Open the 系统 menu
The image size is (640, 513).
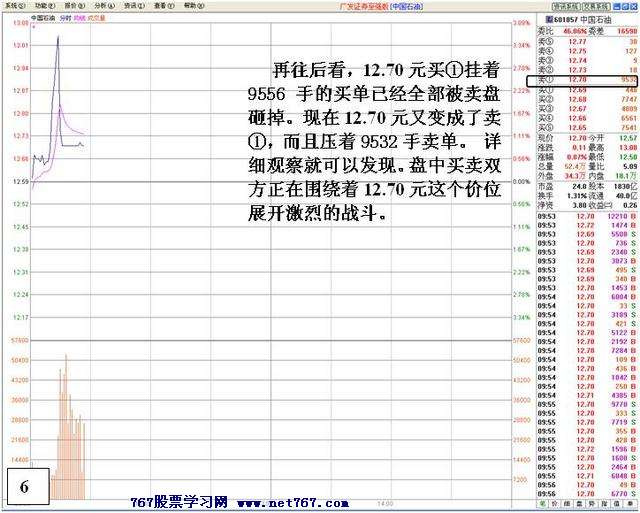(13, 5)
